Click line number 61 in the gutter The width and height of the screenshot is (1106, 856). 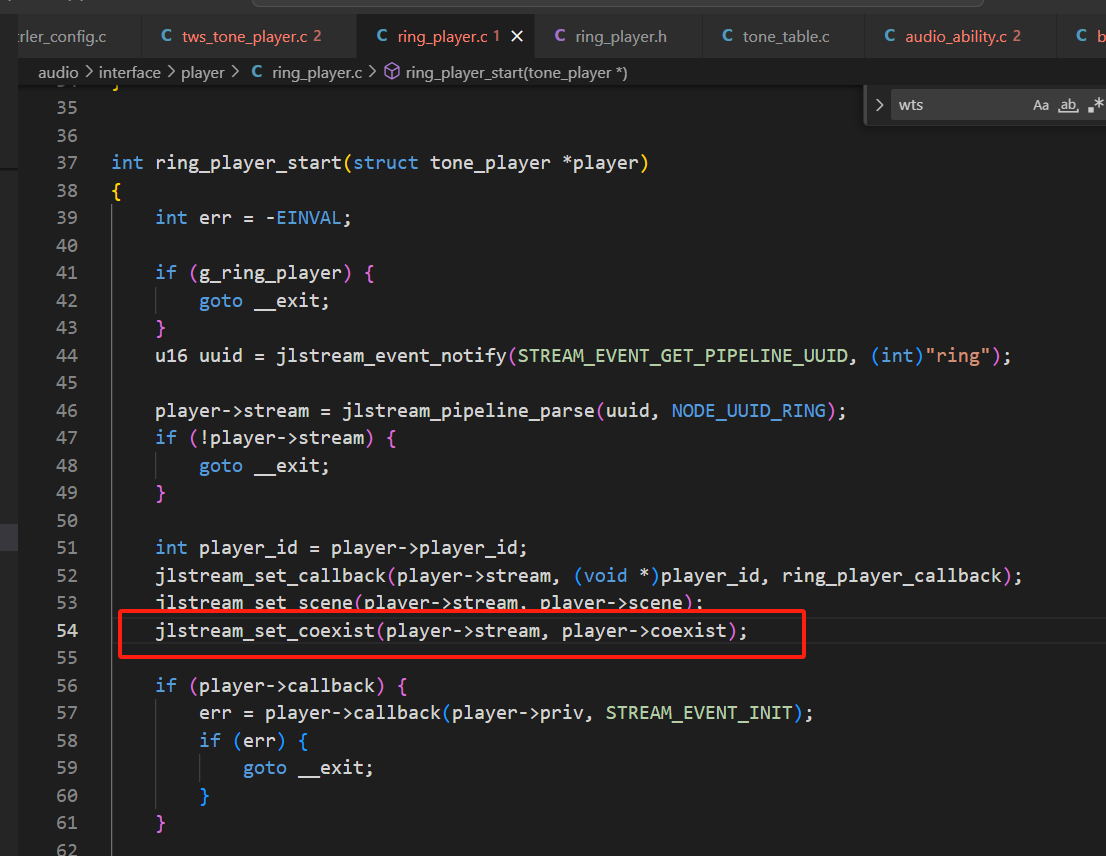(67, 823)
